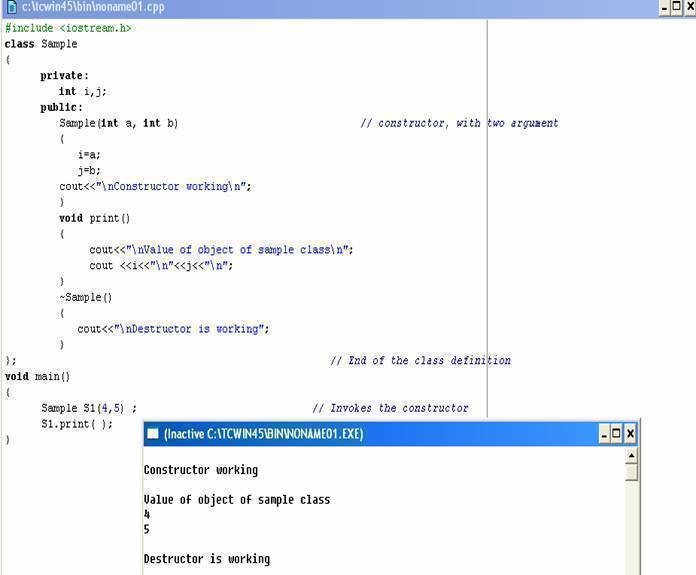Screen dimensions: 696x575
Task: Click the 'Invokes the constructor' comment
Action: tap(390, 408)
